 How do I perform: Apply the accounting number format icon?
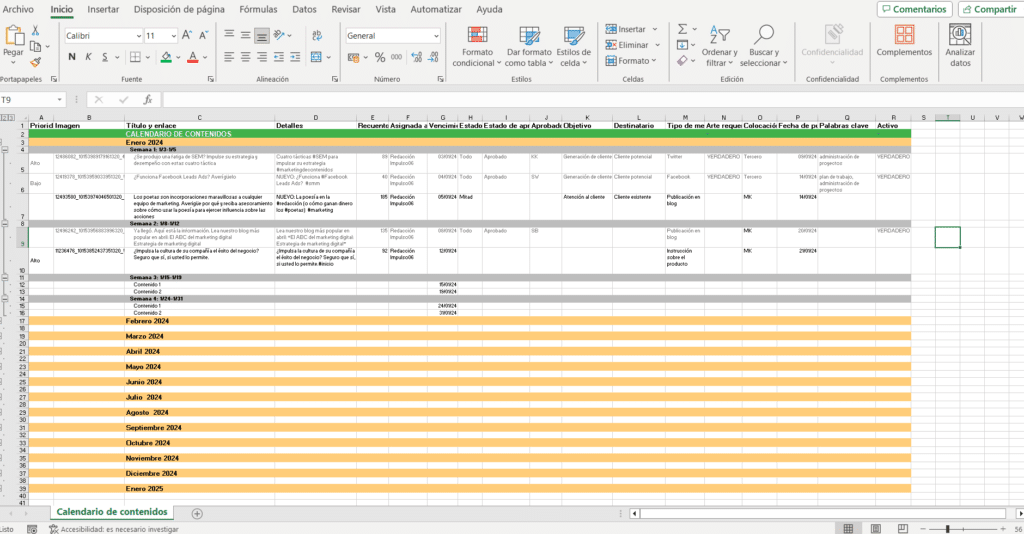pyautogui.click(x=353, y=57)
